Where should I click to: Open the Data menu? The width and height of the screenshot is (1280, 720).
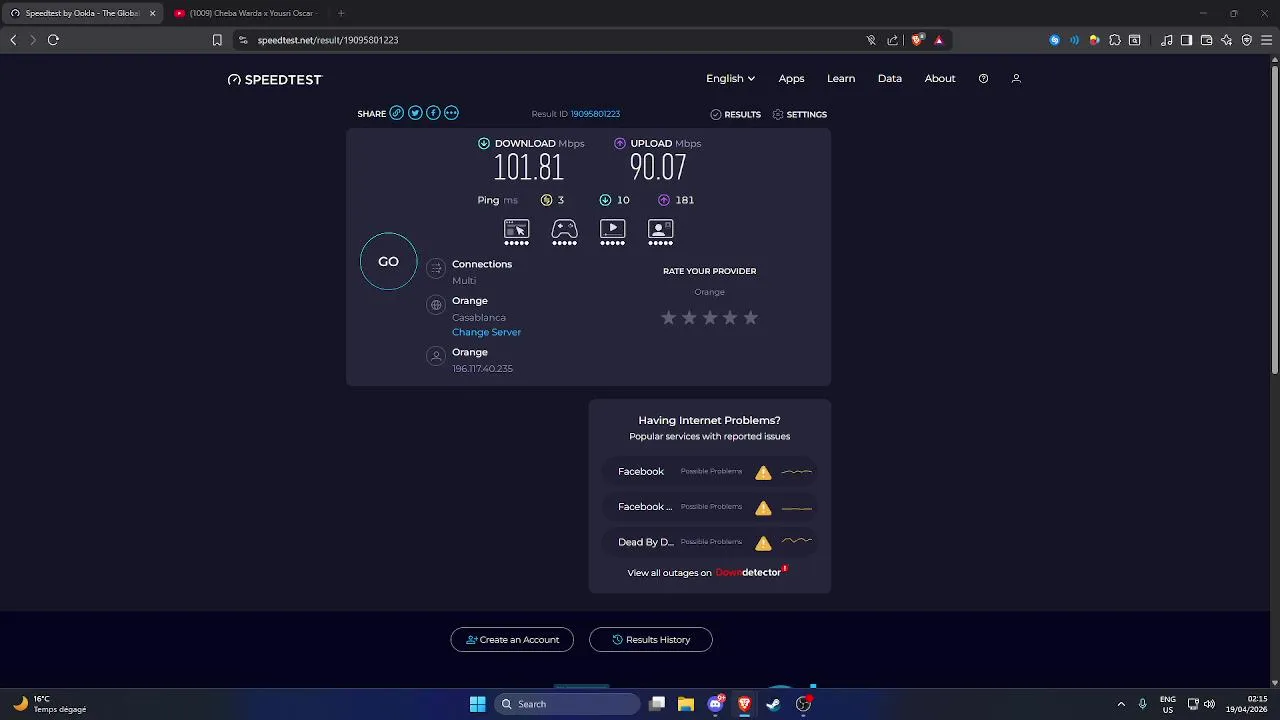(890, 78)
